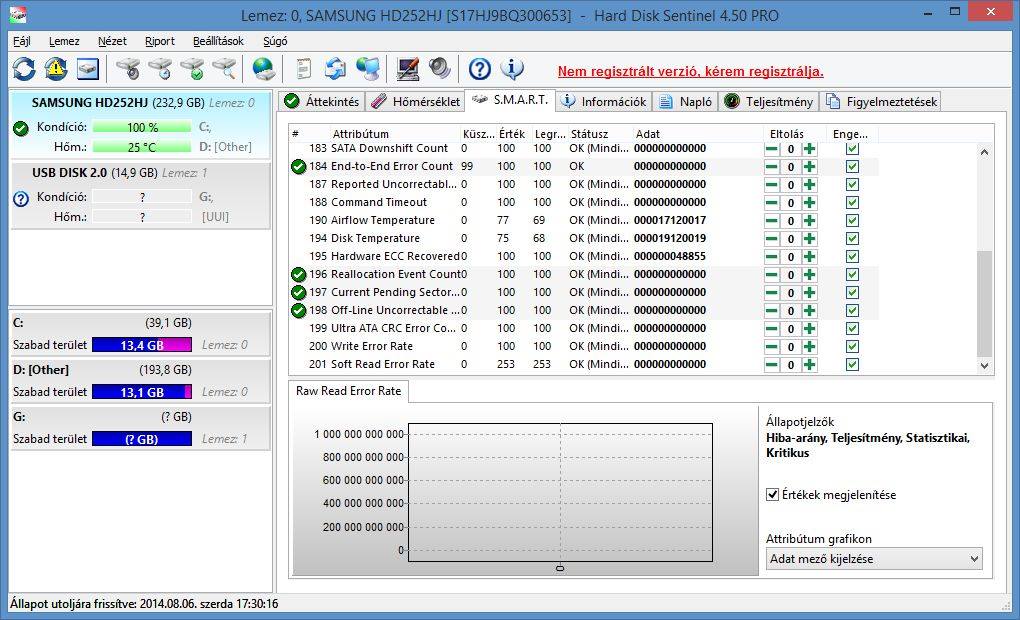Open the Riport menu
Screen dimensions: 1020x620
coord(159,41)
